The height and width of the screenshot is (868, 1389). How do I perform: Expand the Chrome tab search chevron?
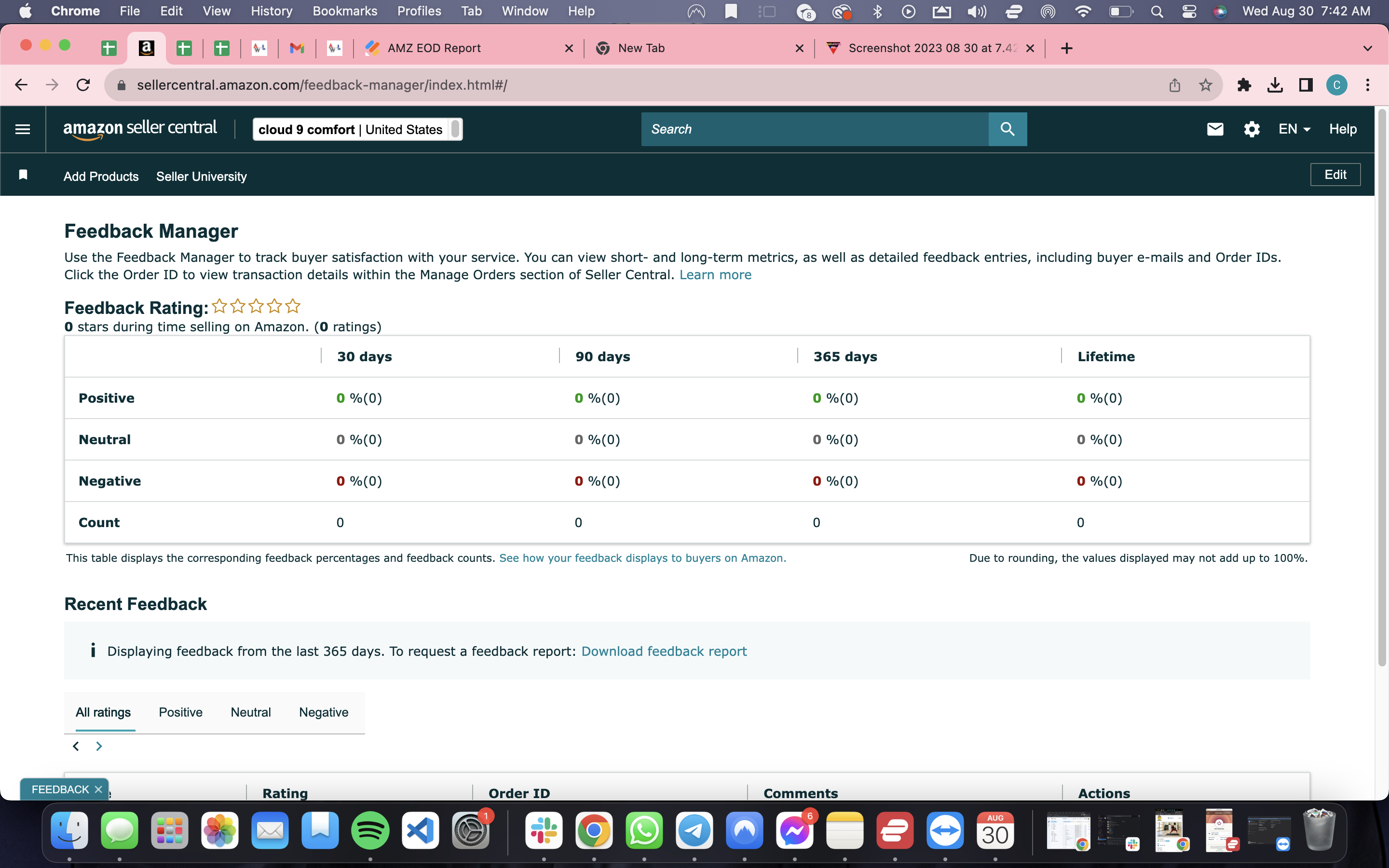tap(1368, 48)
